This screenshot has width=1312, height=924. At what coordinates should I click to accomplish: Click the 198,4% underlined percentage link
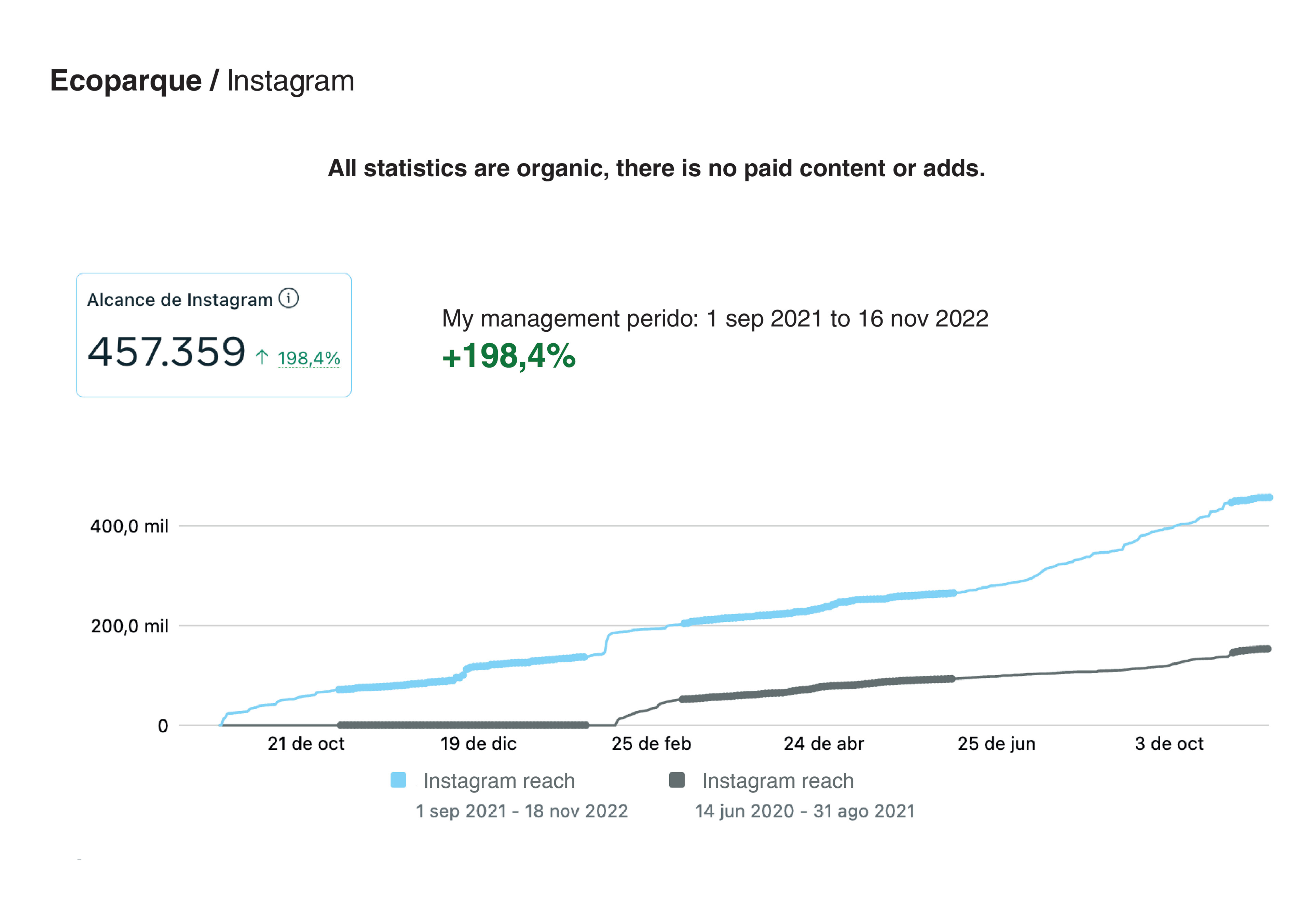pos(309,358)
